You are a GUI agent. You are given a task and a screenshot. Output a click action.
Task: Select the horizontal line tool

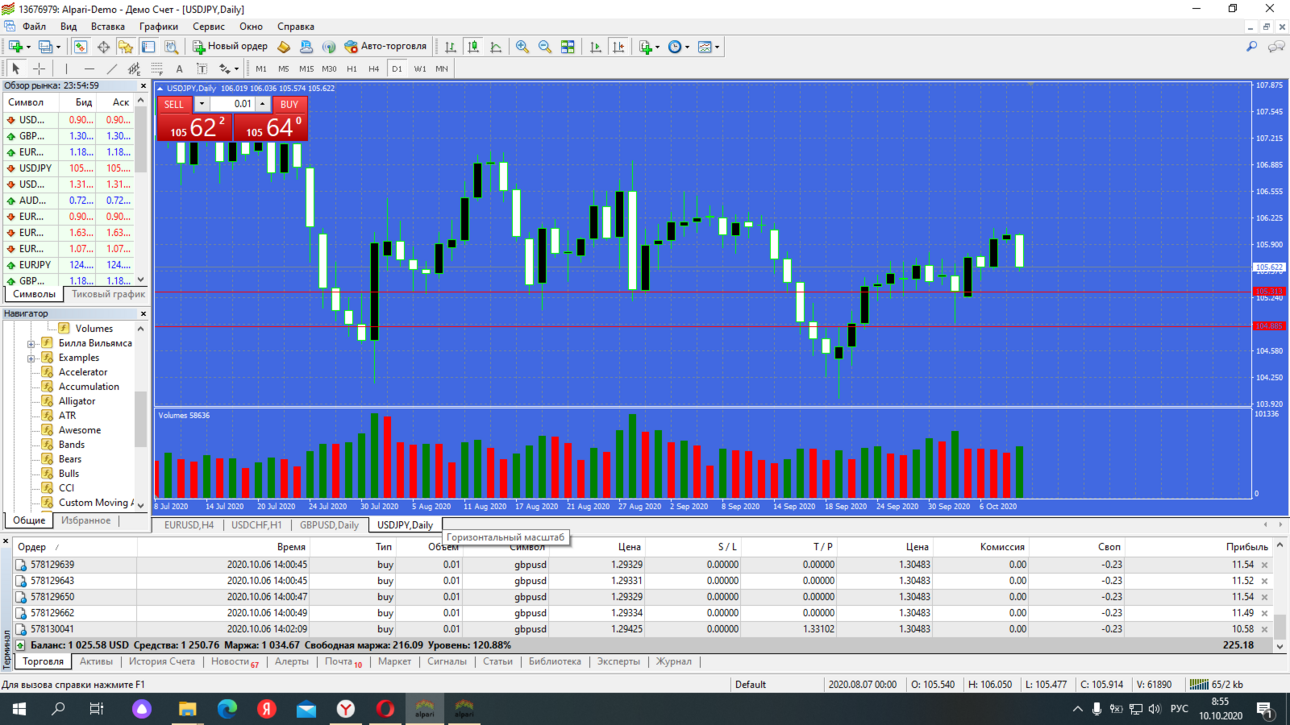click(89, 69)
